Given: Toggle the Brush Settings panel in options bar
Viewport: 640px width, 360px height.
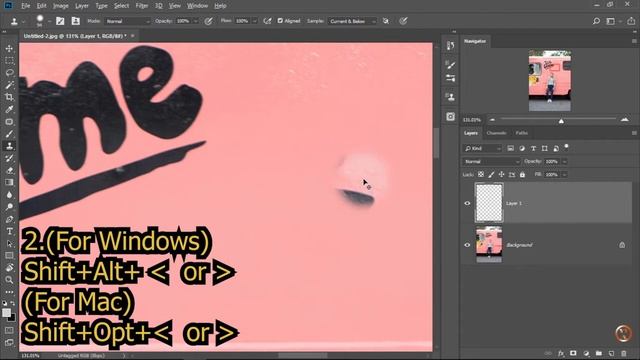Looking at the screenshot, I should pos(60,21).
